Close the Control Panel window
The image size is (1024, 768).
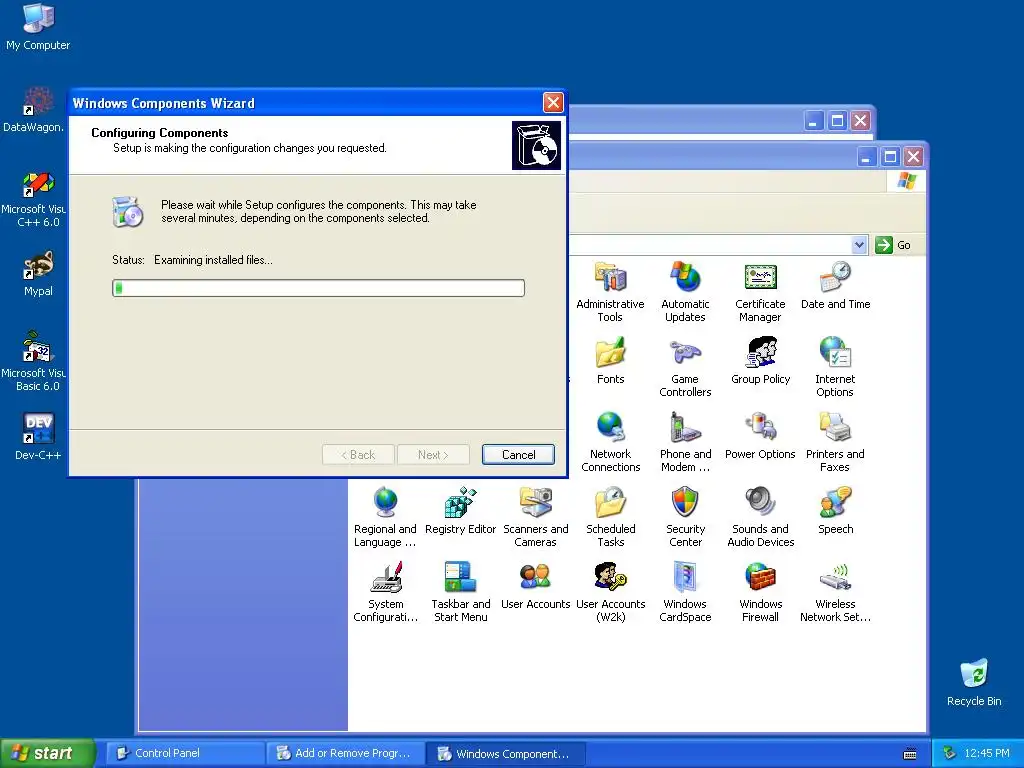913,157
